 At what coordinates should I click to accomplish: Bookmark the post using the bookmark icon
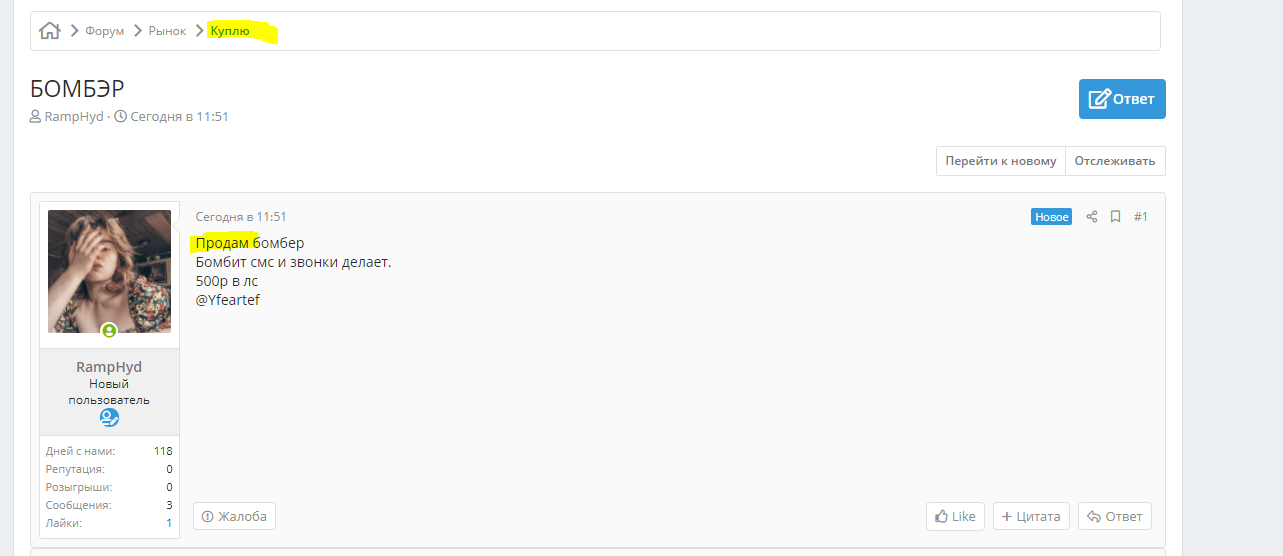click(1116, 217)
